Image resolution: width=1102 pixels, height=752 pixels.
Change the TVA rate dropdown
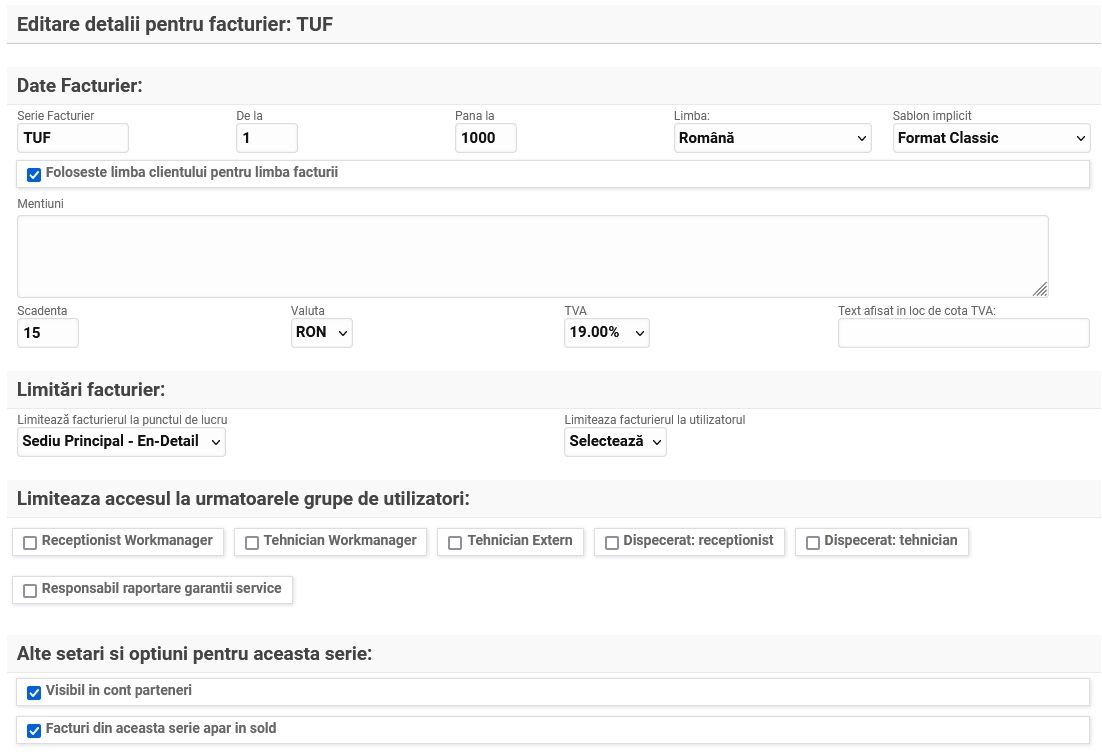point(606,332)
